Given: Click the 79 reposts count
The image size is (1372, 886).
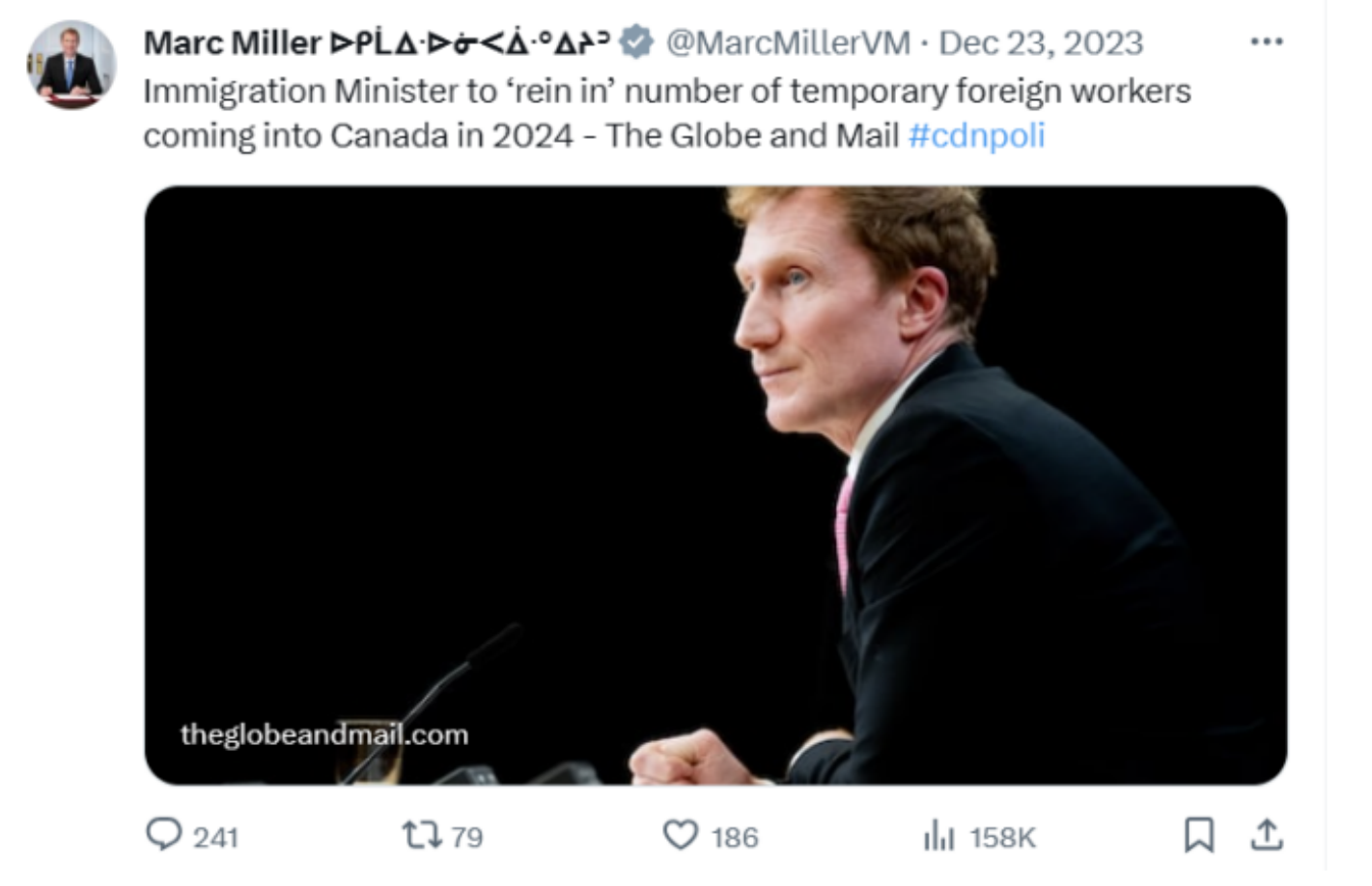Looking at the screenshot, I should [466, 837].
